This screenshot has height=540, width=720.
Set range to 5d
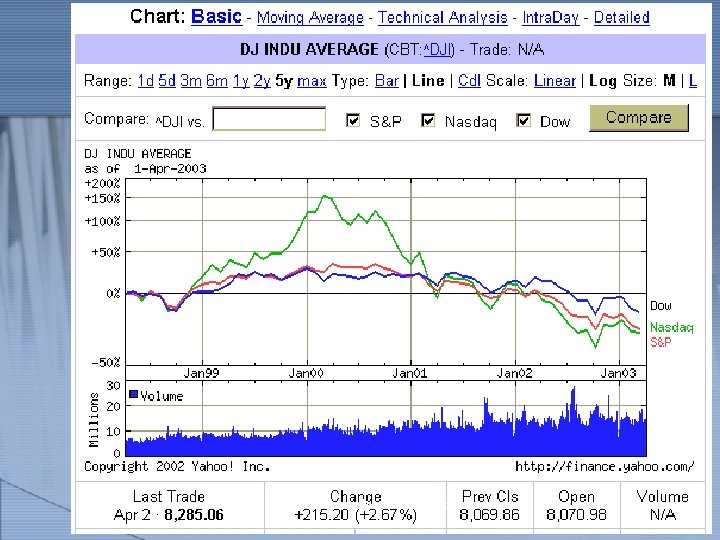click(167, 81)
